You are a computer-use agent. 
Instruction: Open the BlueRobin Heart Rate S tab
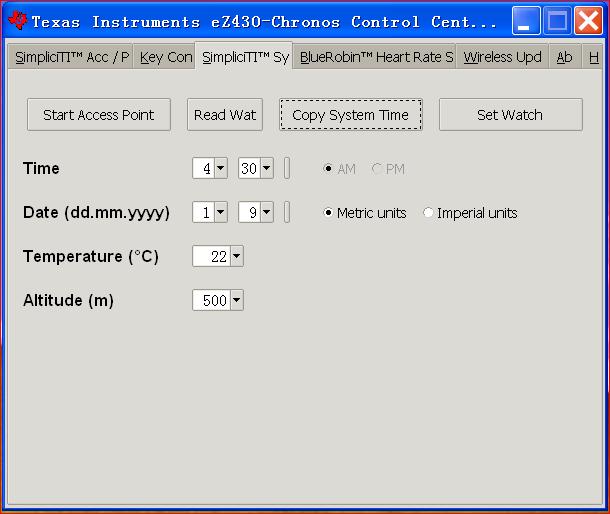[x=375, y=57]
